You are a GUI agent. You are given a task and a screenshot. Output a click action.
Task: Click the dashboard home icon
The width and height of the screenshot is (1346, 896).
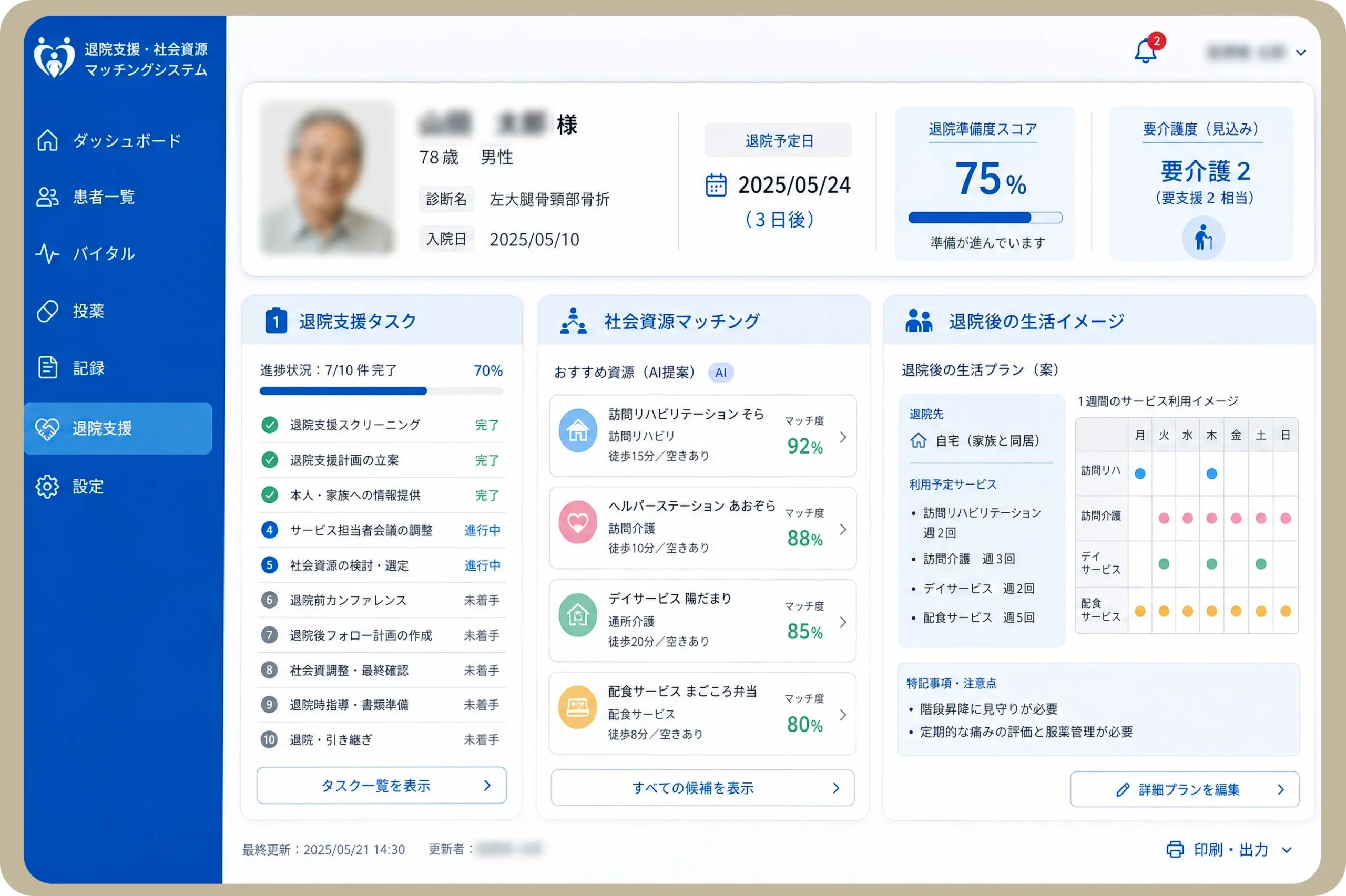pyautogui.click(x=47, y=140)
